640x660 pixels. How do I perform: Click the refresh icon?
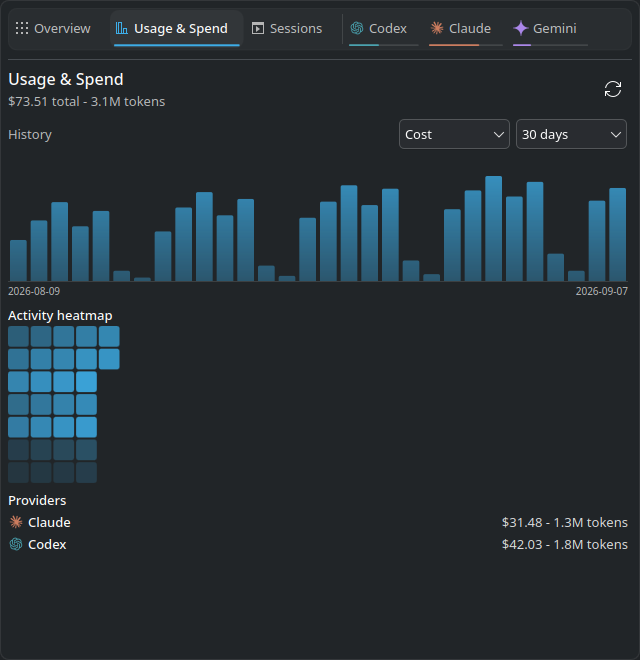click(x=613, y=89)
